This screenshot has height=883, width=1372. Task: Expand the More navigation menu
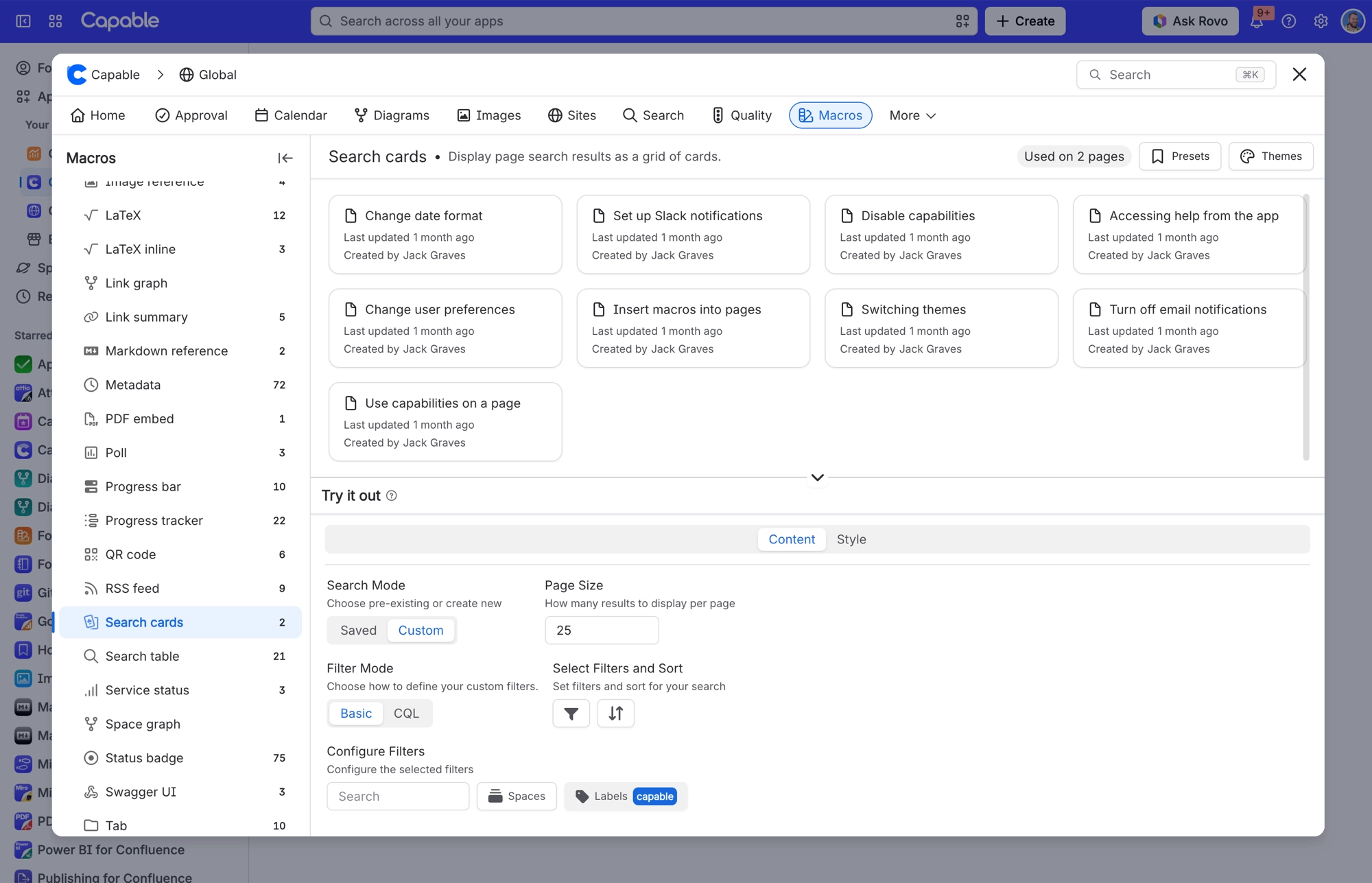pyautogui.click(x=912, y=115)
